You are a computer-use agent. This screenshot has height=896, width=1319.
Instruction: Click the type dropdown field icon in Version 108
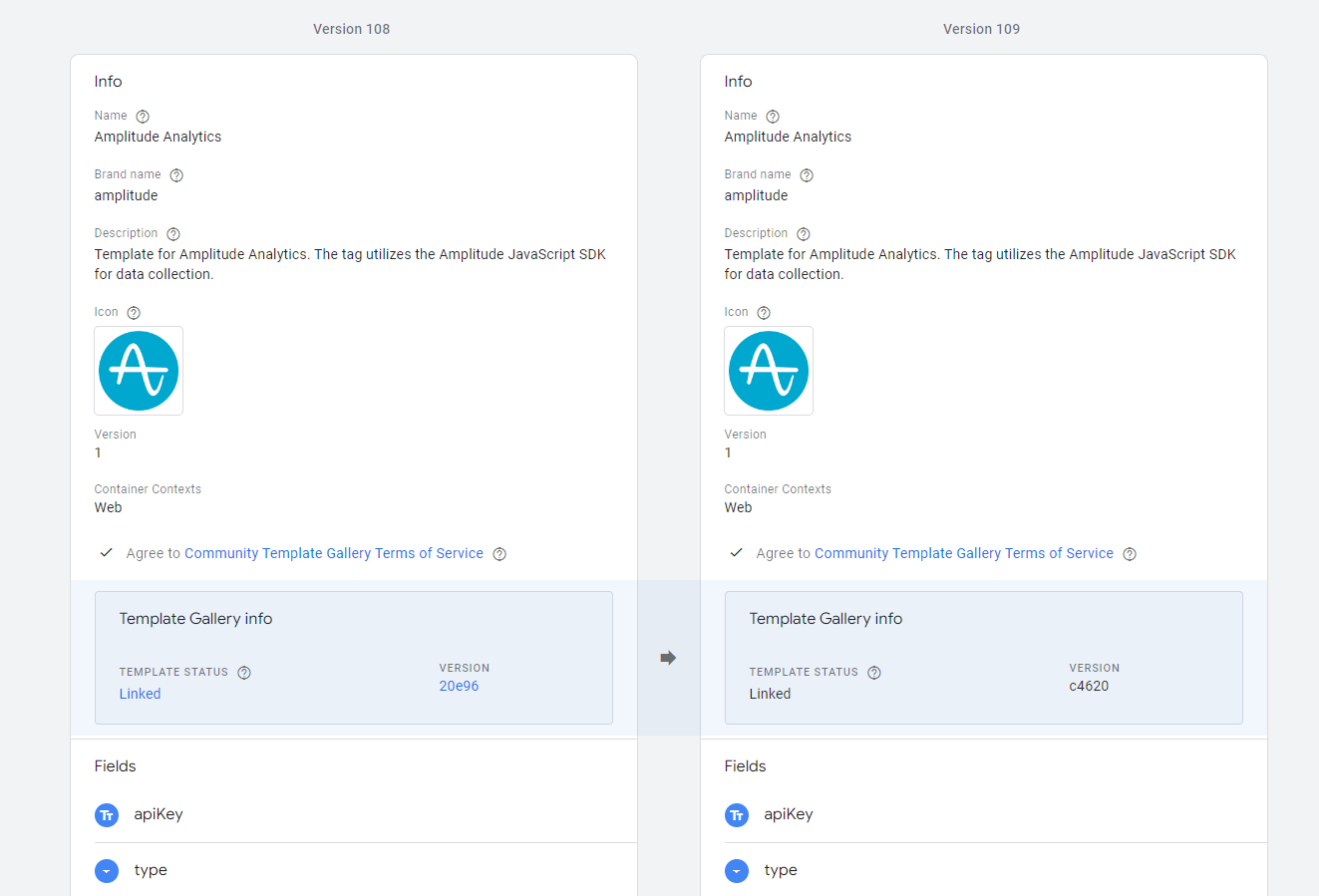107,871
